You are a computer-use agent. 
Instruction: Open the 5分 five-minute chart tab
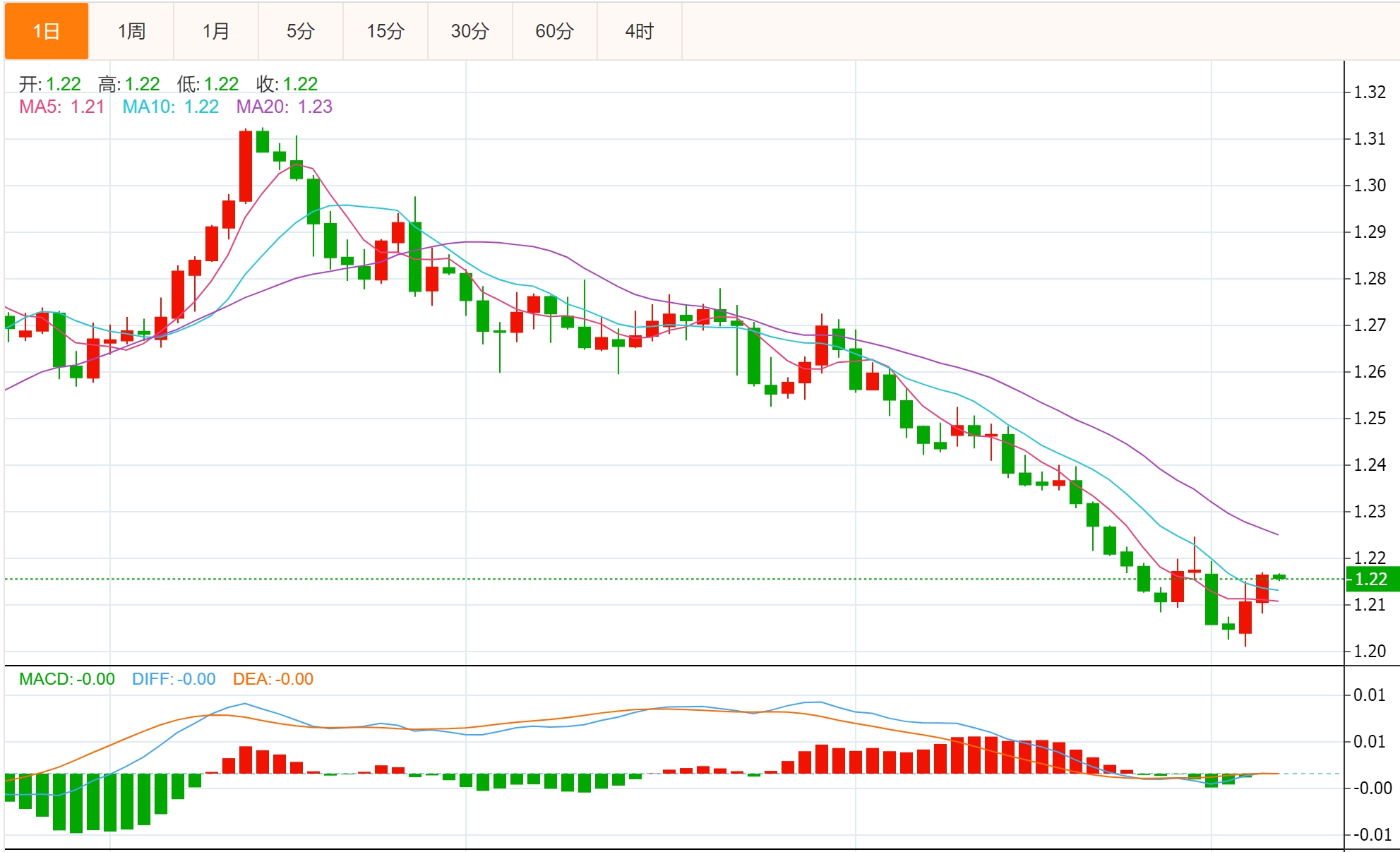[x=301, y=31]
